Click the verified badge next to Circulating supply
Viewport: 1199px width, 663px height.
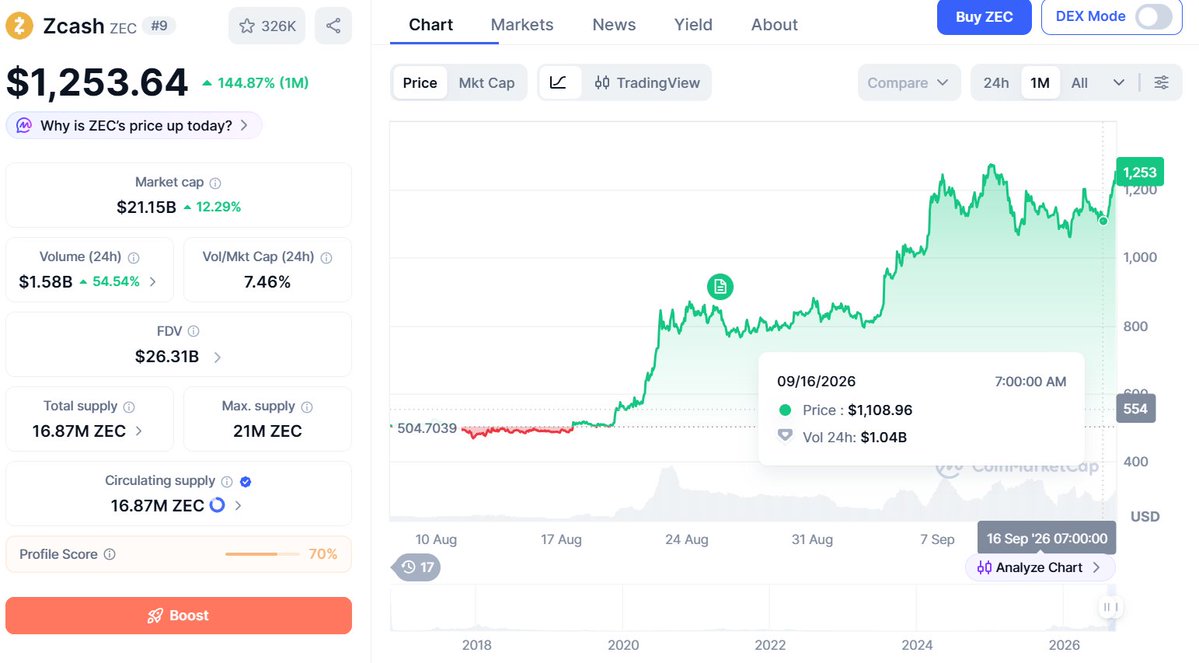pyautogui.click(x=245, y=482)
